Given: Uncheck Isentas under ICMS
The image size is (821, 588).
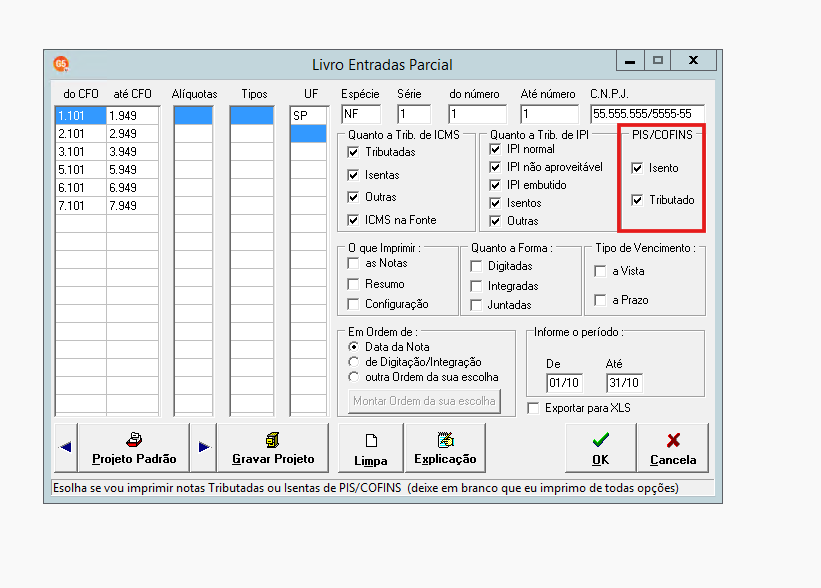Looking at the screenshot, I should (353, 175).
